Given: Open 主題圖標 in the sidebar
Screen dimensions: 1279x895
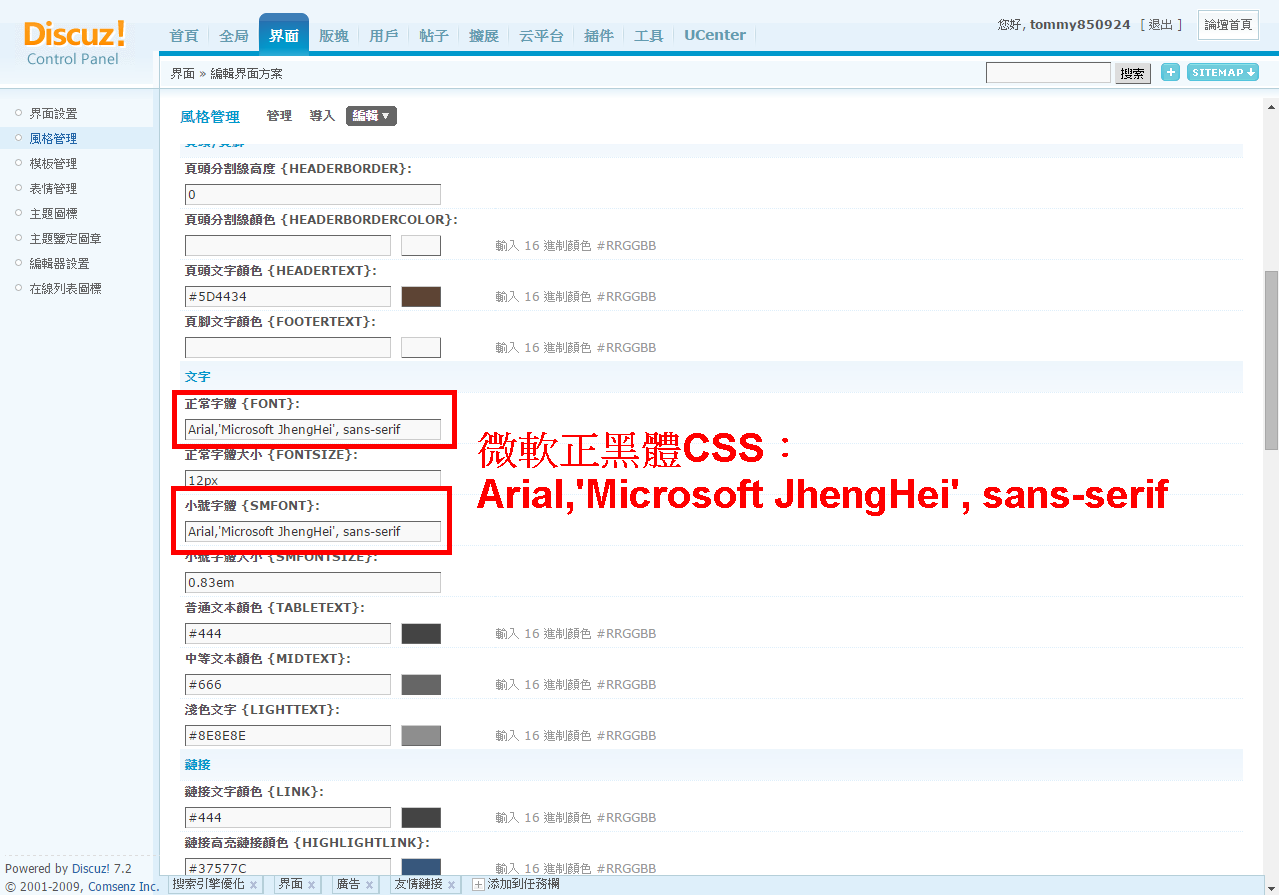Looking at the screenshot, I should coord(53,213).
